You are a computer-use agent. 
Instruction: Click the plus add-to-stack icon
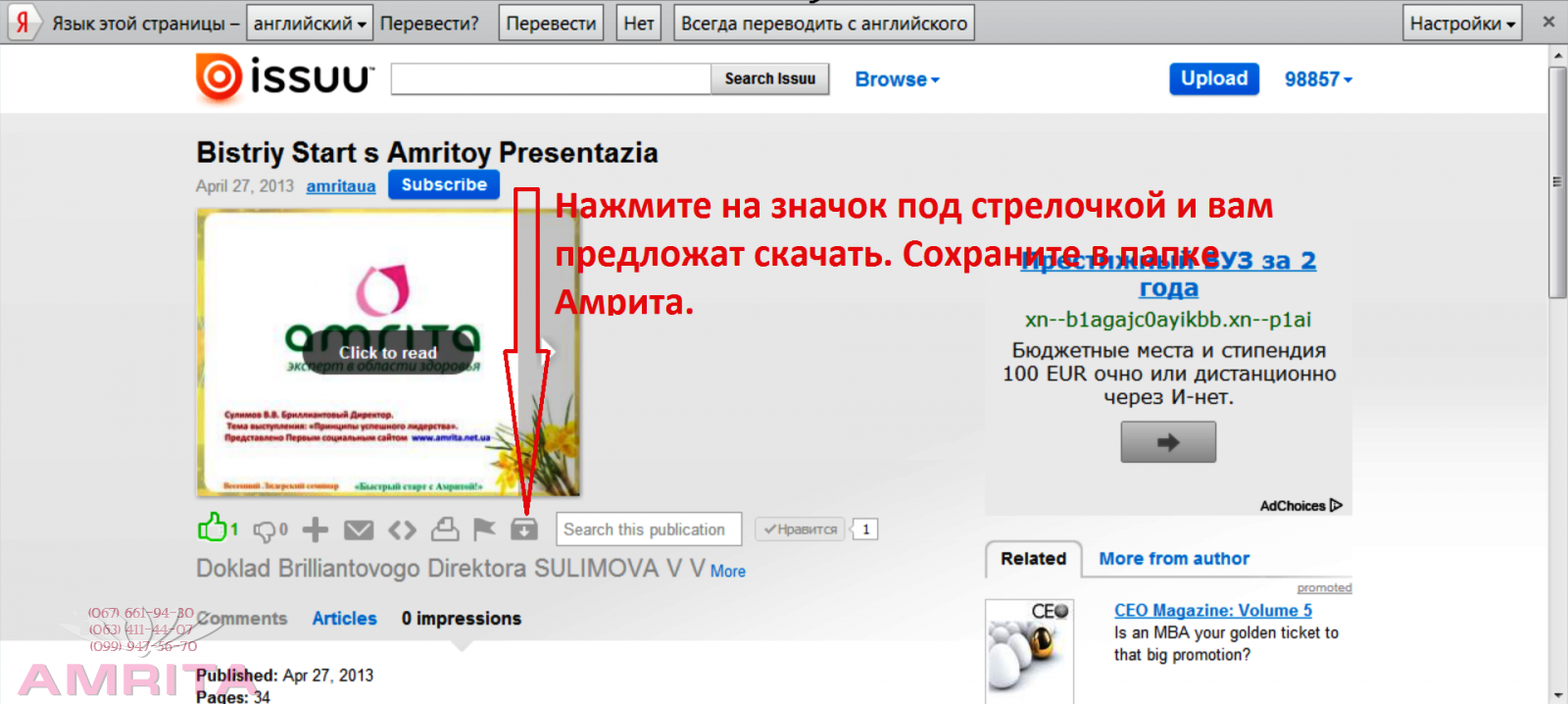[x=315, y=530]
